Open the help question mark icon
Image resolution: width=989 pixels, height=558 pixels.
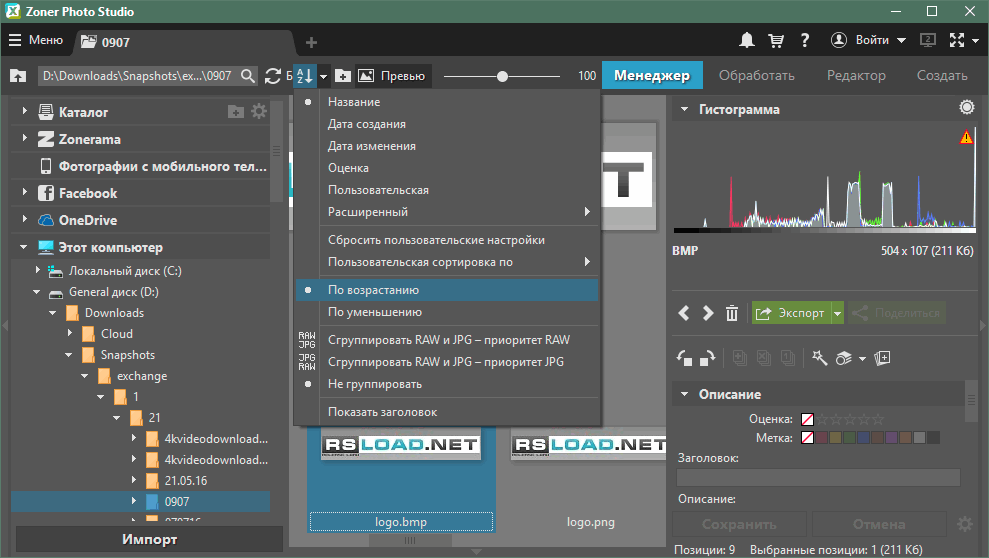[x=805, y=40]
